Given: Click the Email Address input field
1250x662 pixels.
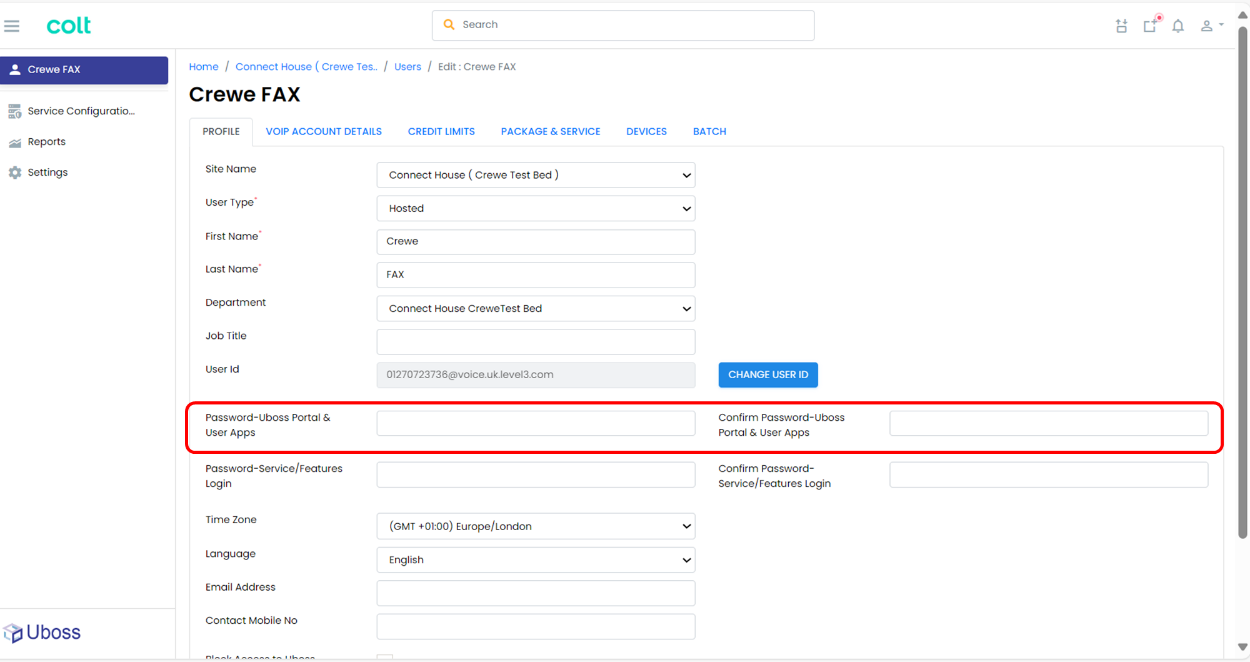Looking at the screenshot, I should coord(535,593).
